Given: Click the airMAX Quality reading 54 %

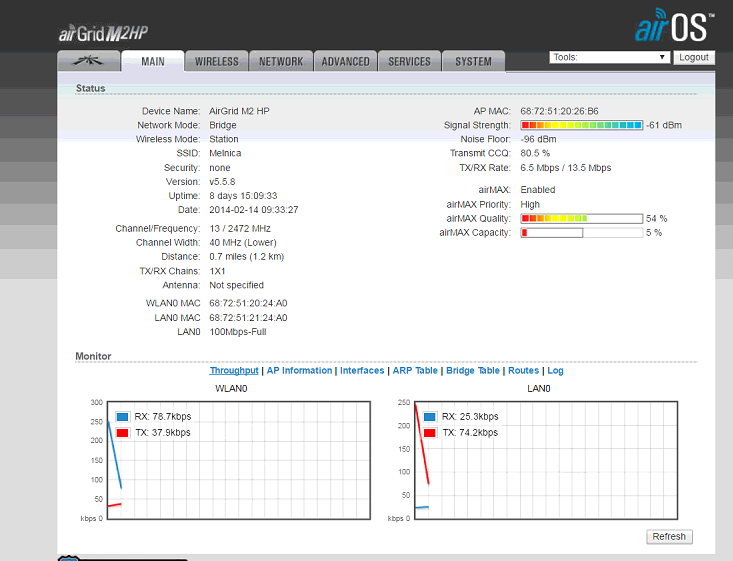Looking at the screenshot, I should (656, 218).
